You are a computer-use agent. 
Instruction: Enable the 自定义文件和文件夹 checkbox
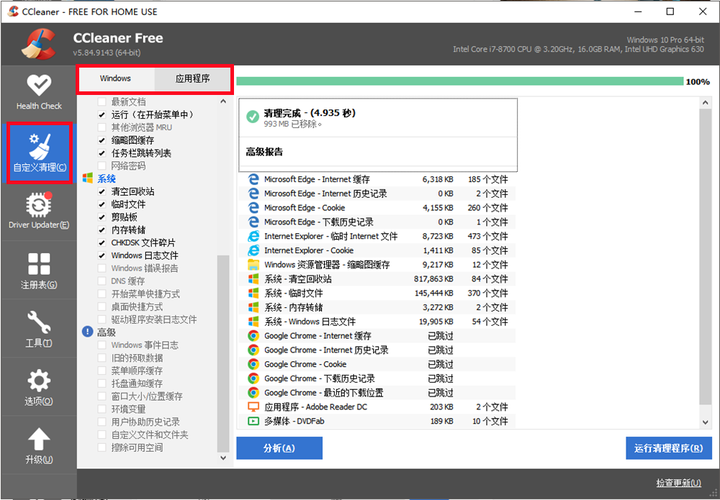click(x=102, y=434)
